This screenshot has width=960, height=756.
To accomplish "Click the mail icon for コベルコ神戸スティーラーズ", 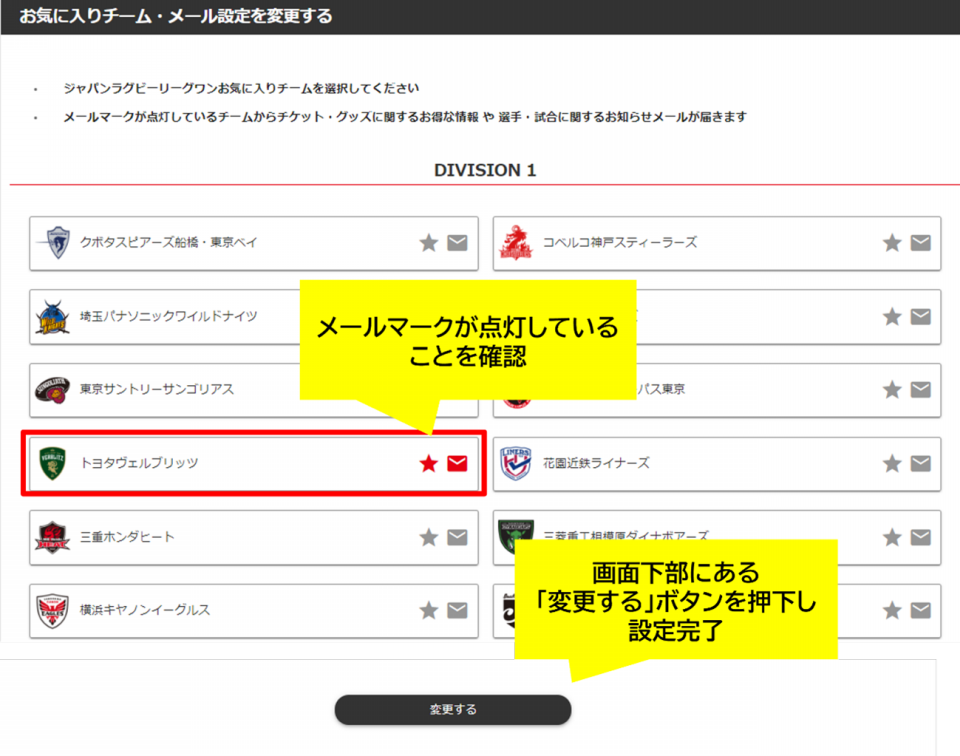I will click(x=921, y=243).
